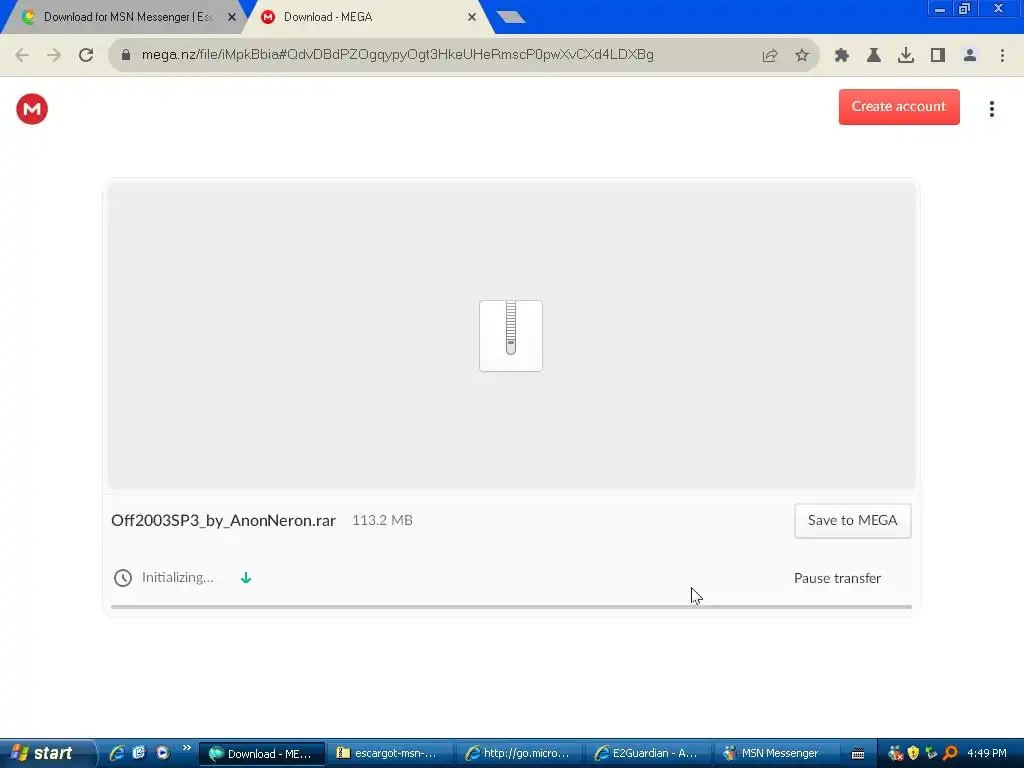The width and height of the screenshot is (1024, 768).
Task: Click the site lock icon in address bar
Action: (126, 55)
